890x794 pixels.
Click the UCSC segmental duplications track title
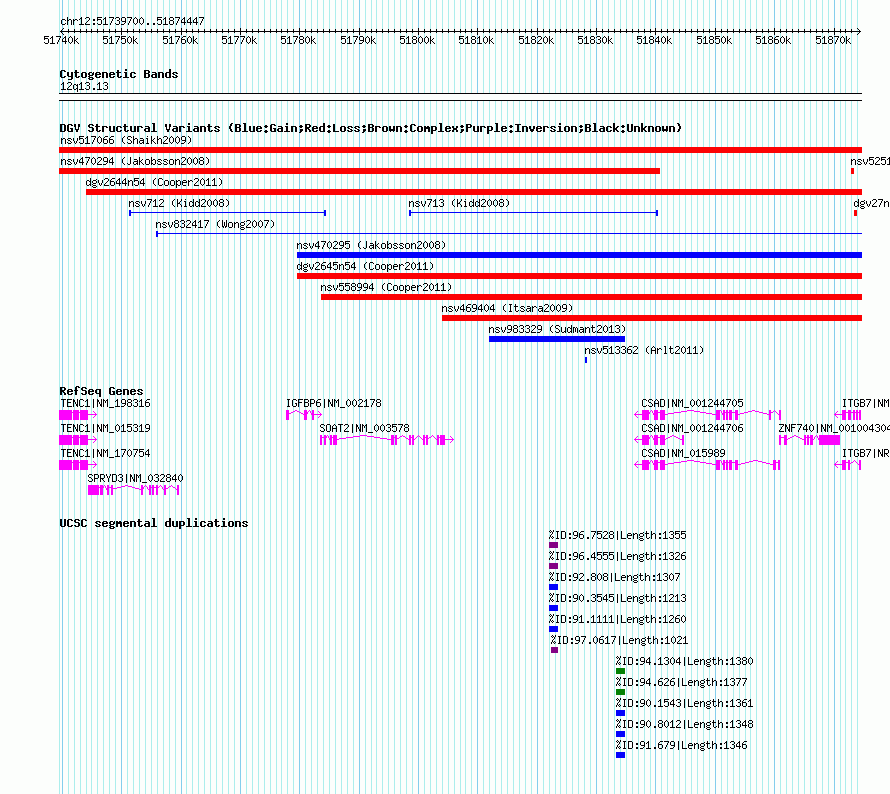(x=154, y=523)
